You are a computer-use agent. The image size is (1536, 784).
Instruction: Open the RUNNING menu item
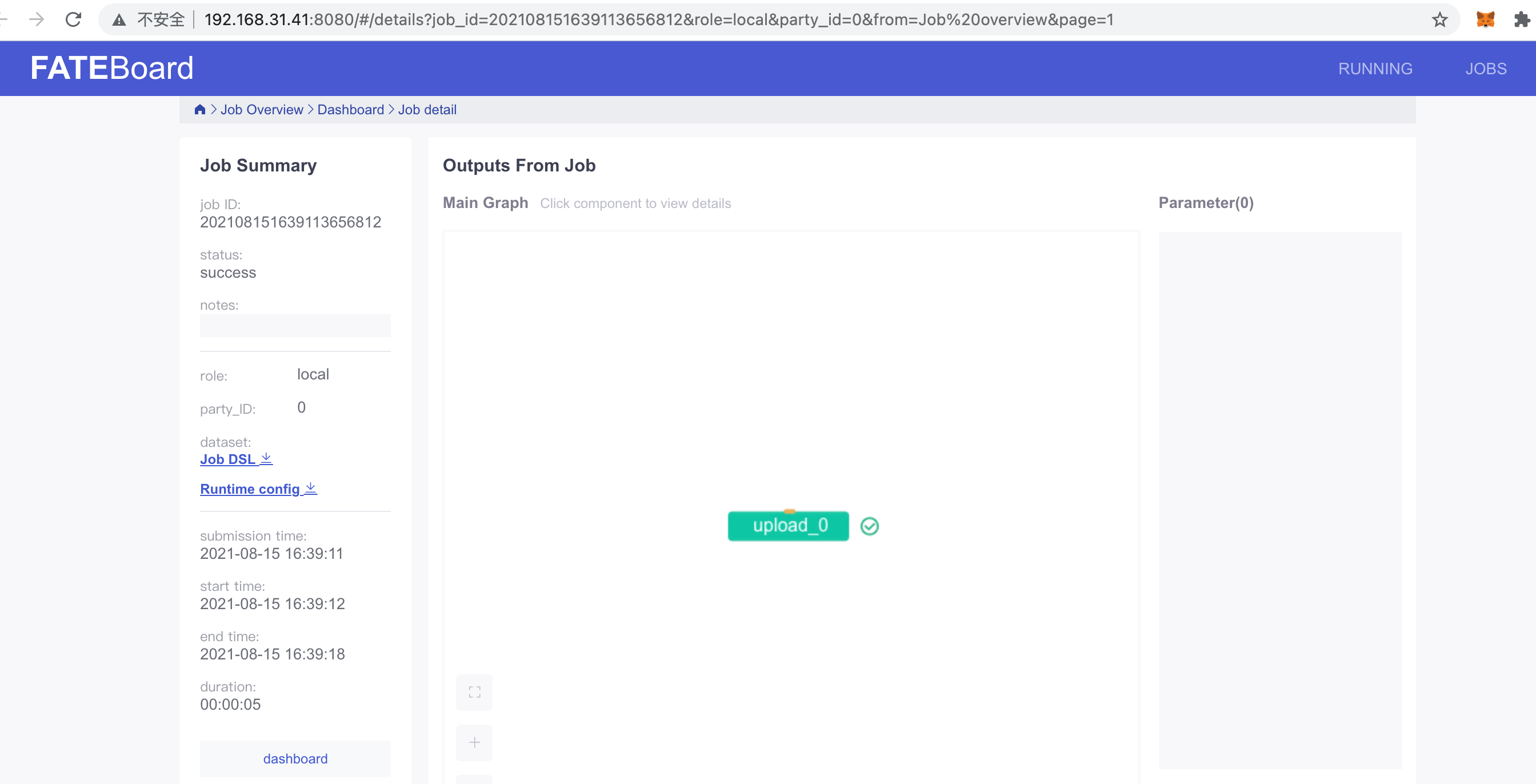point(1375,69)
